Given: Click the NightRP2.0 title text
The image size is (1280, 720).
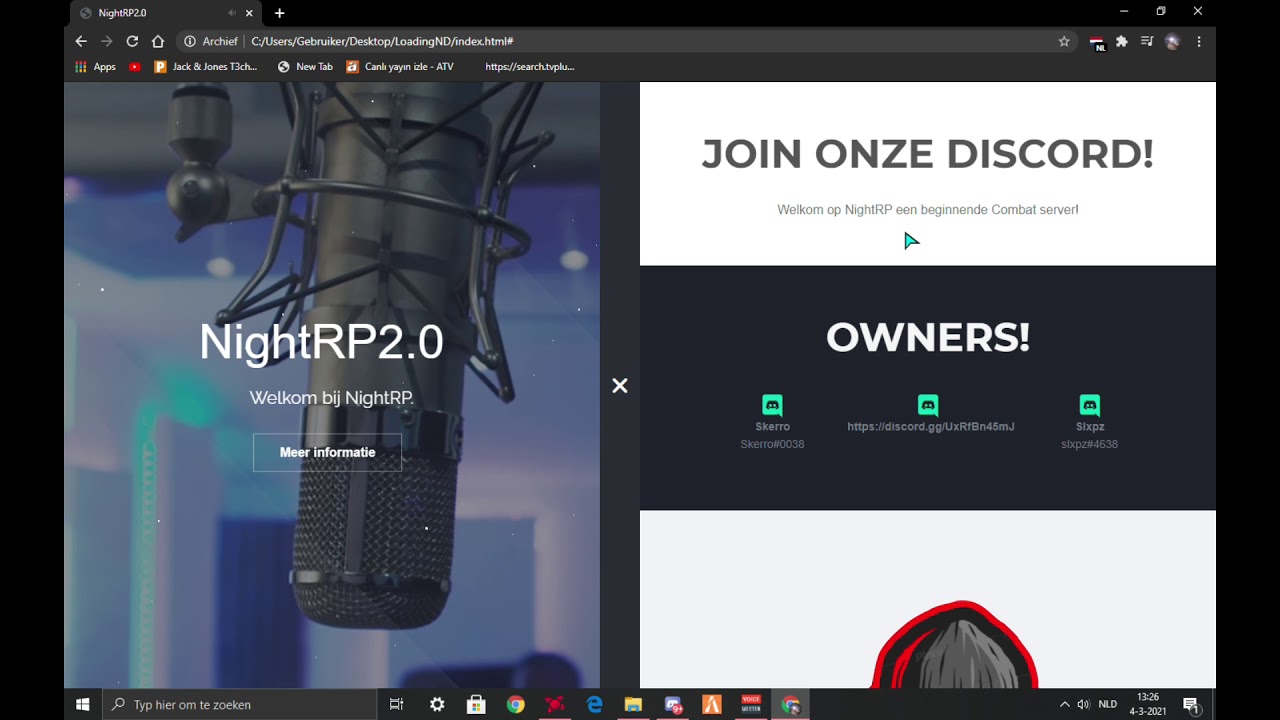Looking at the screenshot, I should (321, 342).
